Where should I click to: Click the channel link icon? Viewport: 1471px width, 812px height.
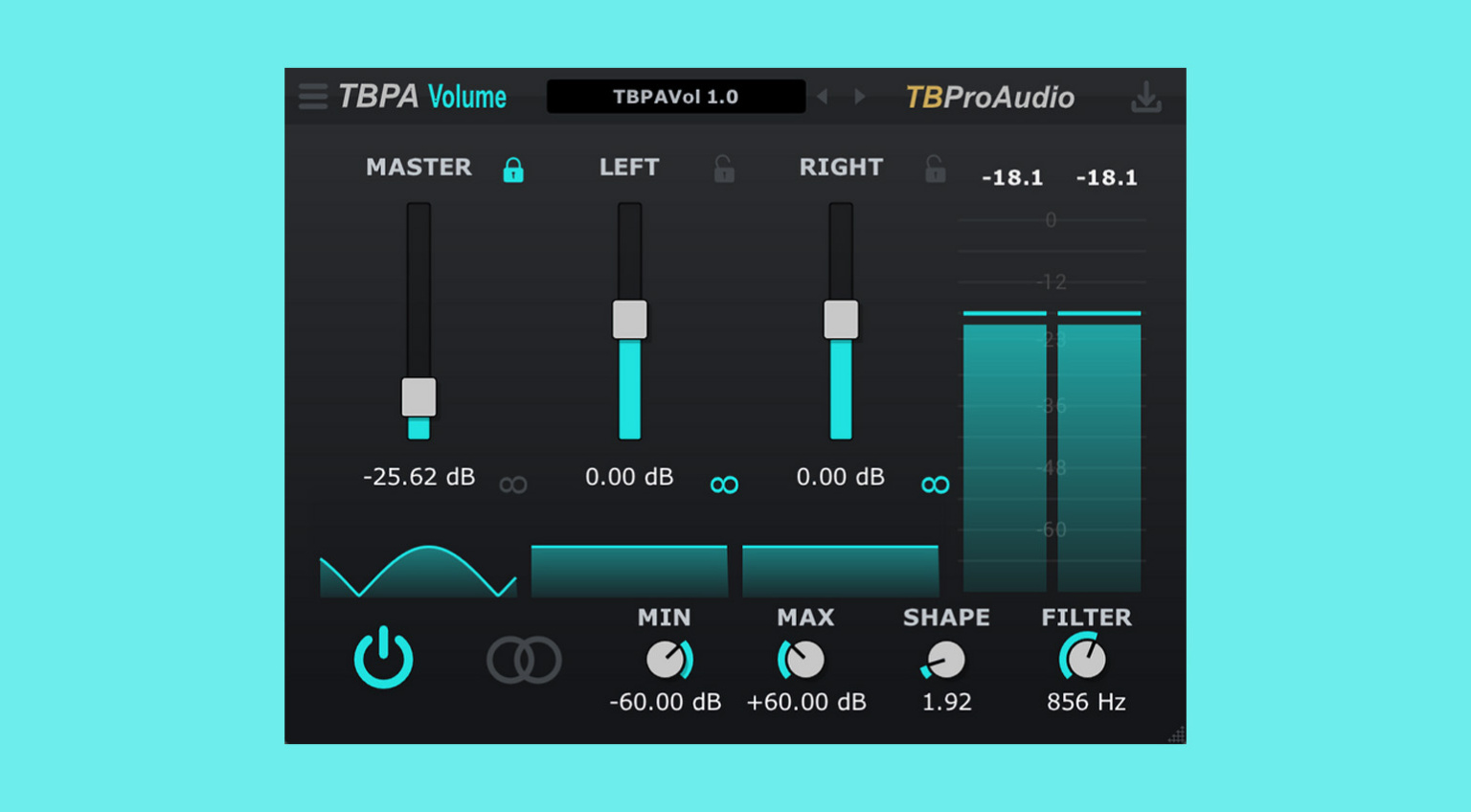(x=522, y=658)
